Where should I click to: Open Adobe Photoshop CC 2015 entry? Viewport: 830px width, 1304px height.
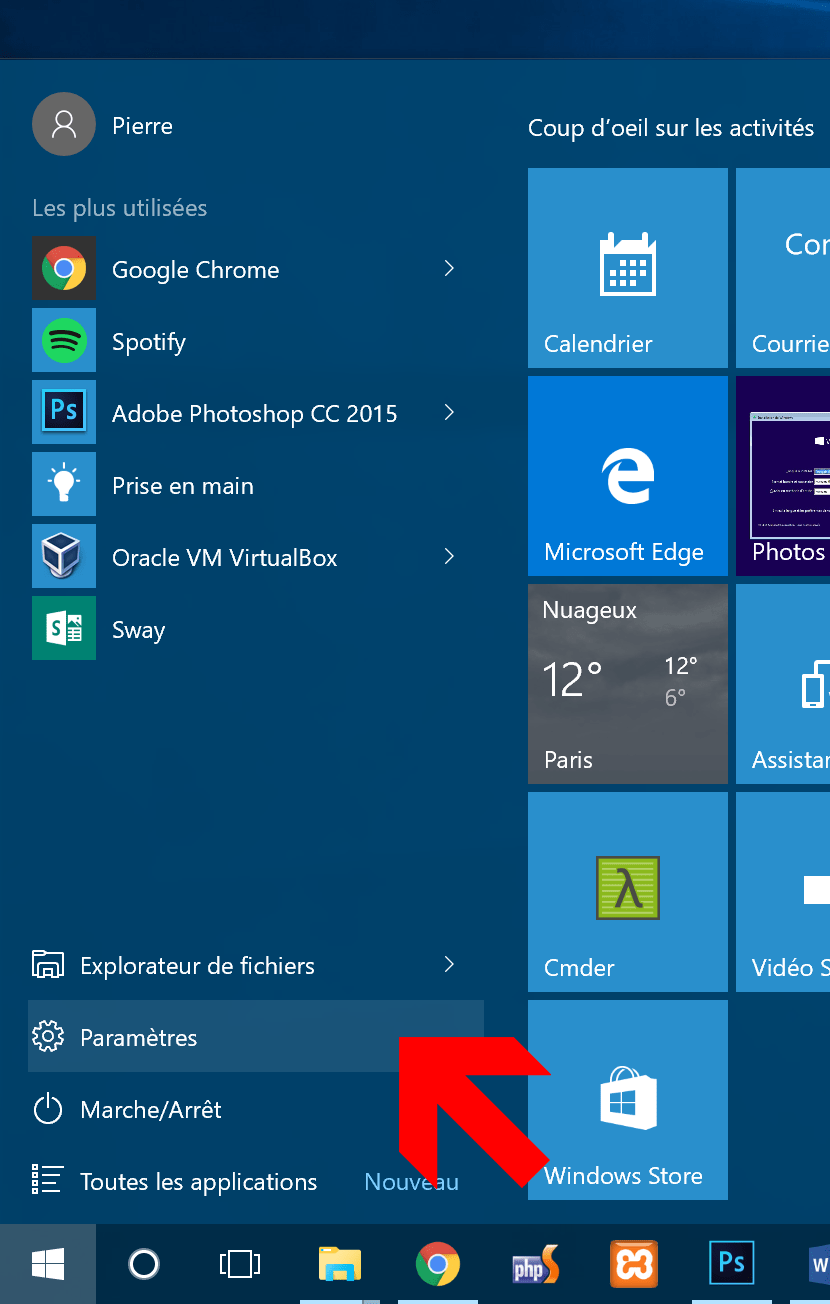click(x=255, y=413)
